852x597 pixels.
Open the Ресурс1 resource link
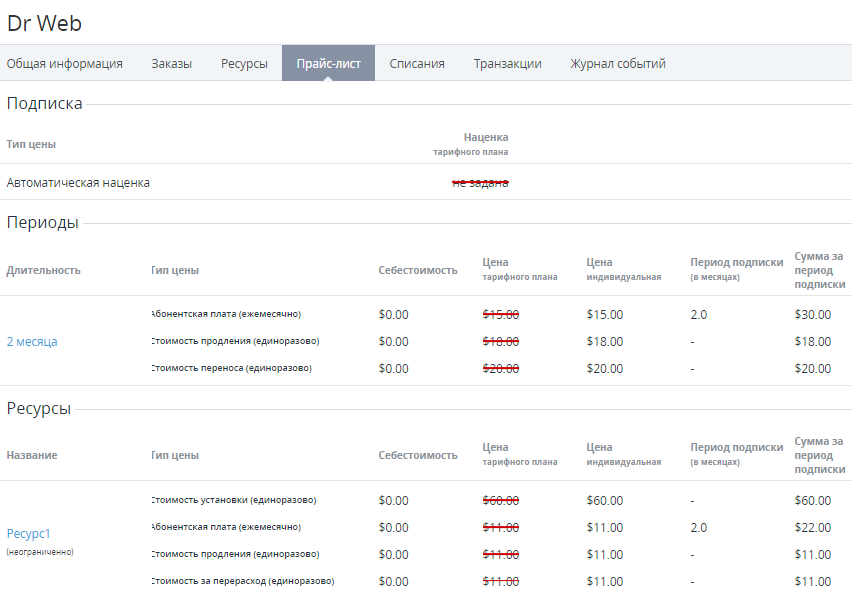tap(28, 533)
